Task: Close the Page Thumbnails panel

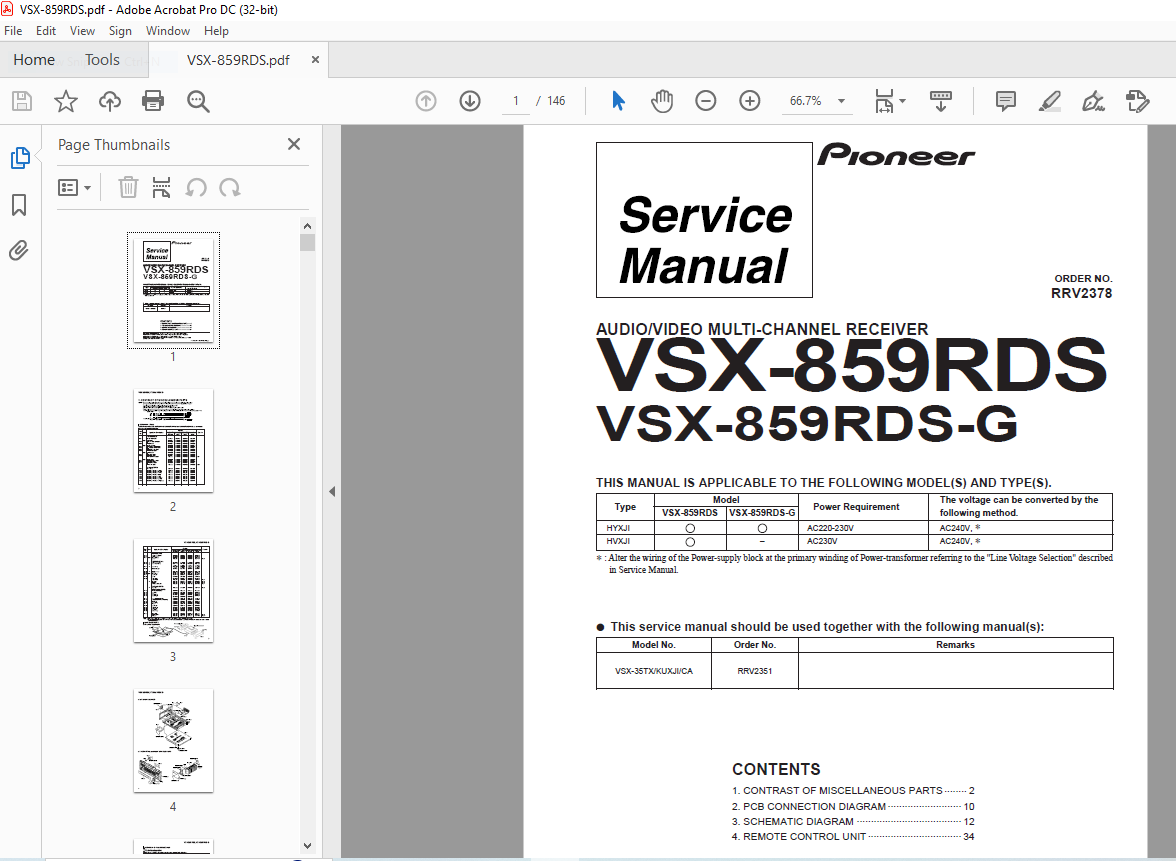Action: tap(294, 144)
